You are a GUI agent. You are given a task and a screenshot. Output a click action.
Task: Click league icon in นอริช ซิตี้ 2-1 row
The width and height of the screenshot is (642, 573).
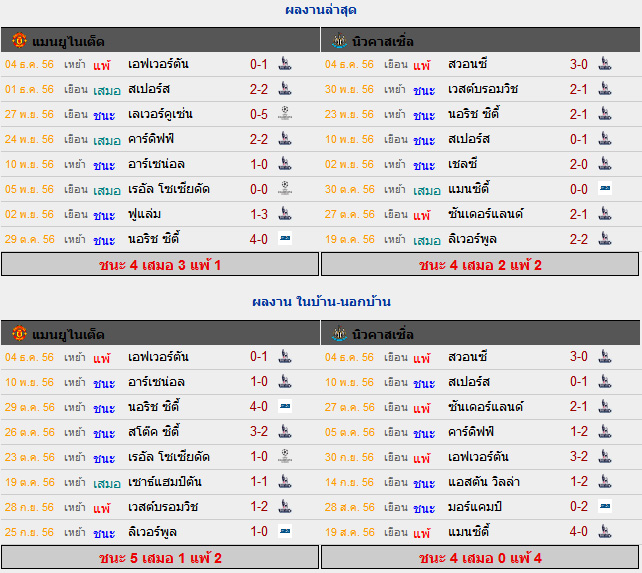coord(605,113)
